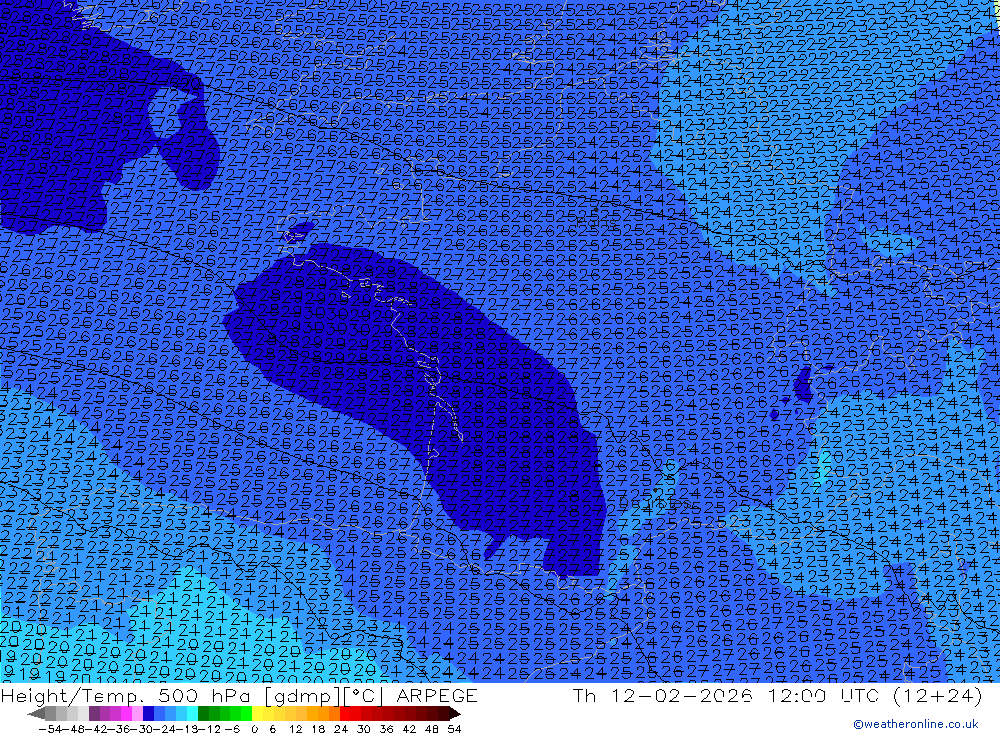
Task: Select the dark blue swatch in the legend
Action: (x=148, y=713)
